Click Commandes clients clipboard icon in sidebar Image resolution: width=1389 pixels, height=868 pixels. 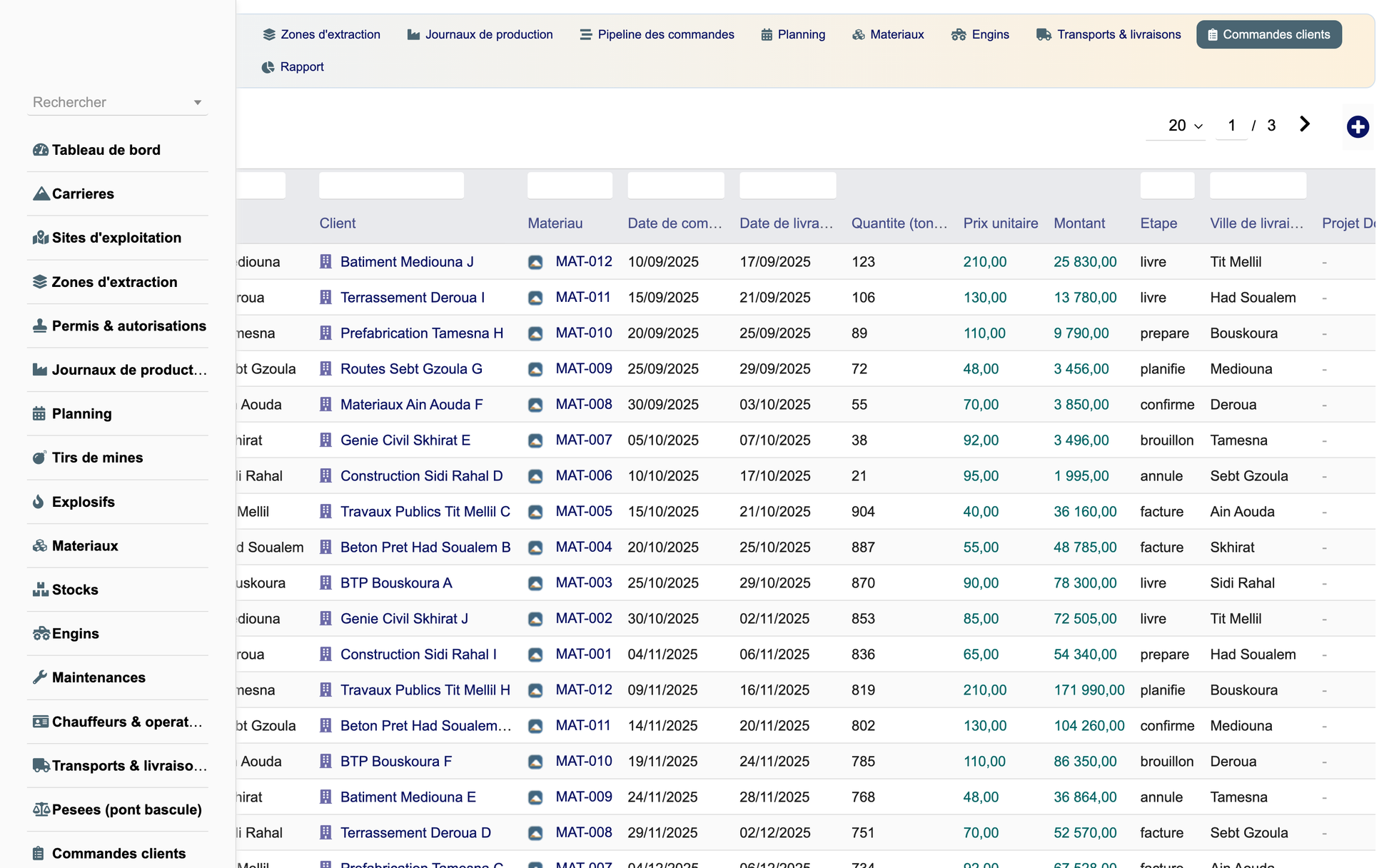click(39, 854)
